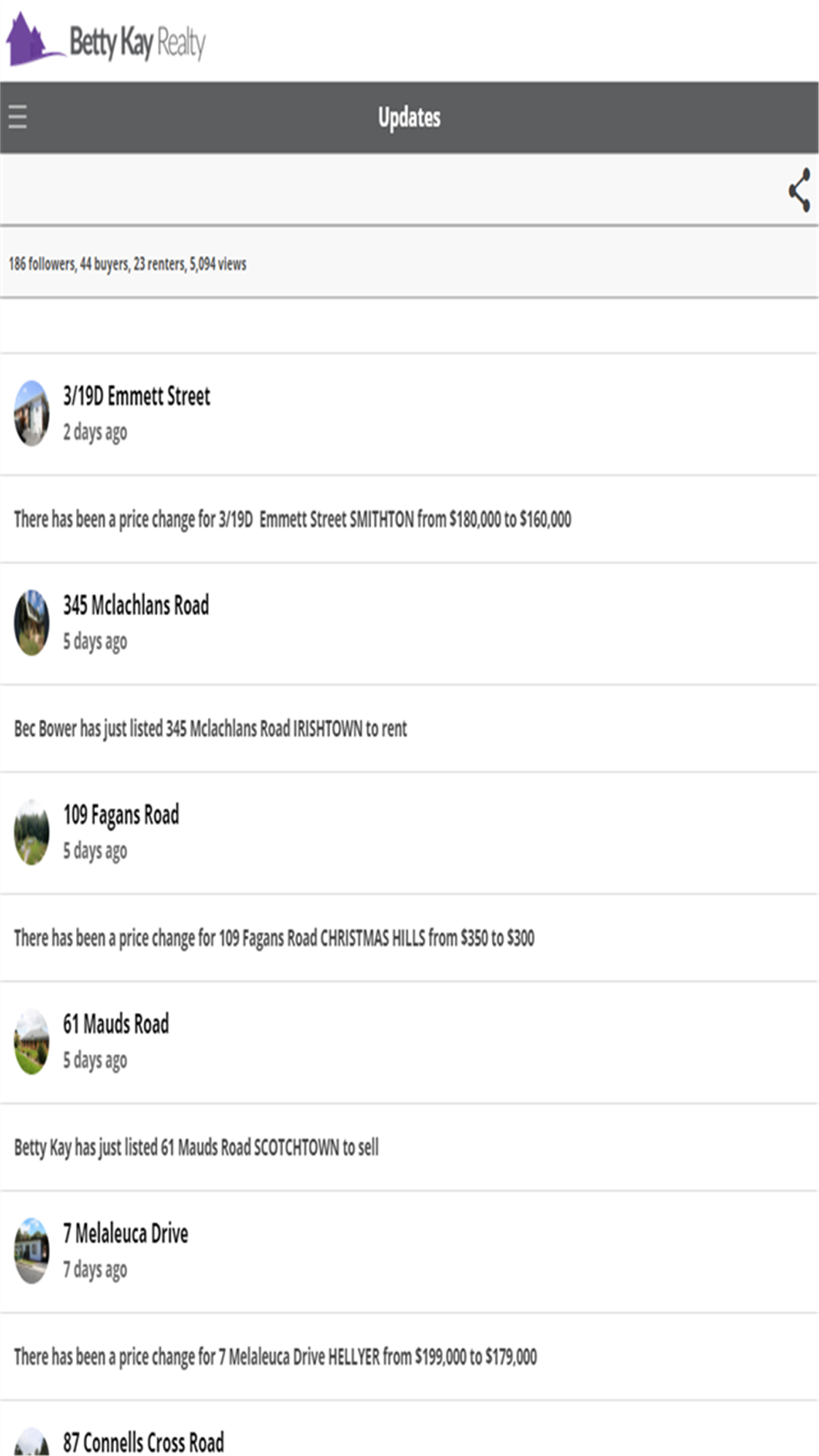Open Bec Bower IRISHTOWN rental listing message
The image size is (819, 1456).
tap(210, 729)
